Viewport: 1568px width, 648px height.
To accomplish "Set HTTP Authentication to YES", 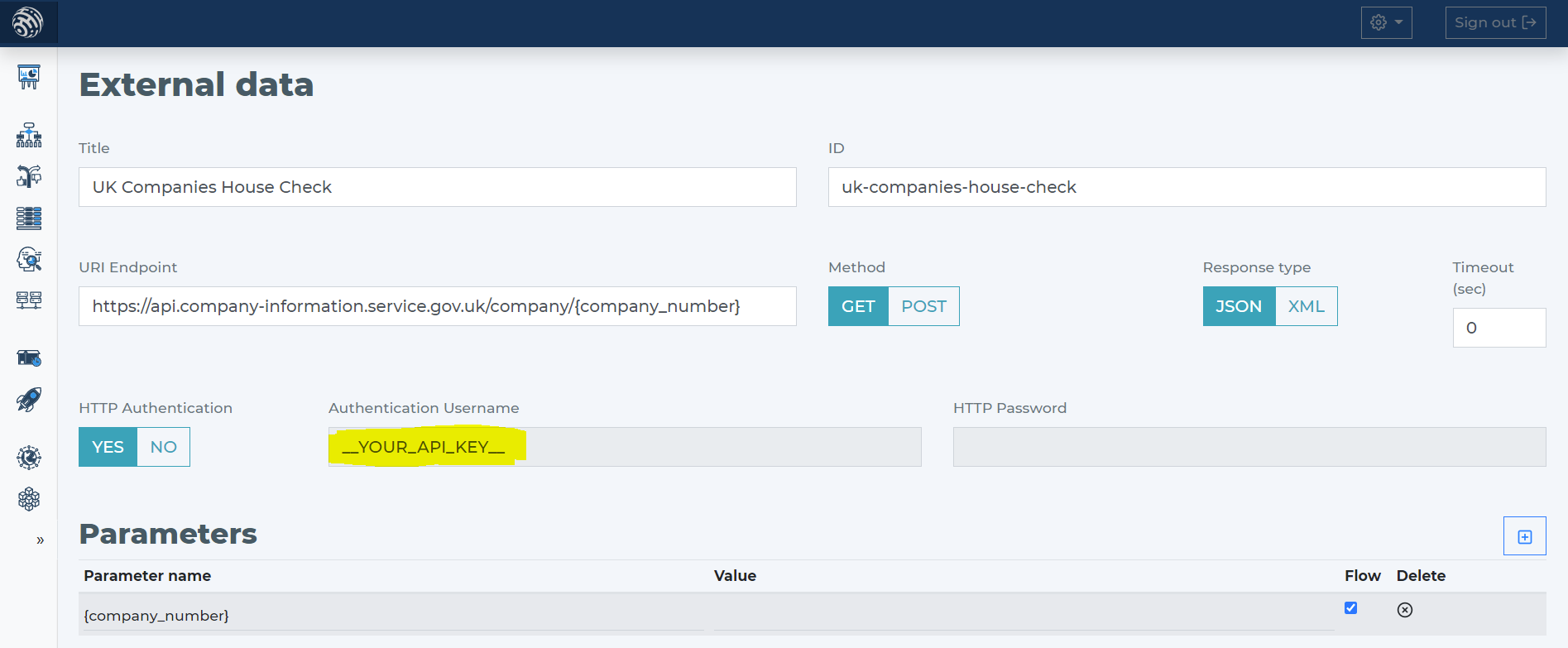I will point(108,447).
